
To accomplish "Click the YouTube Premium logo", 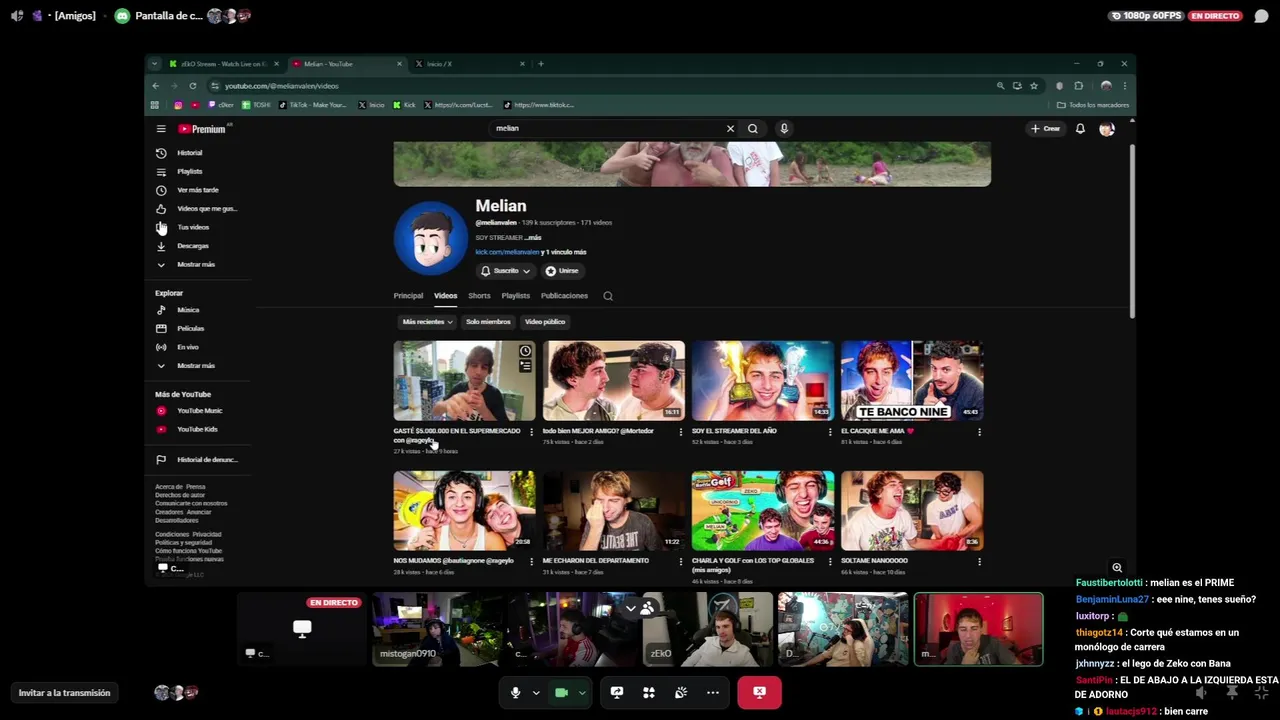I will pyautogui.click(x=203, y=129).
